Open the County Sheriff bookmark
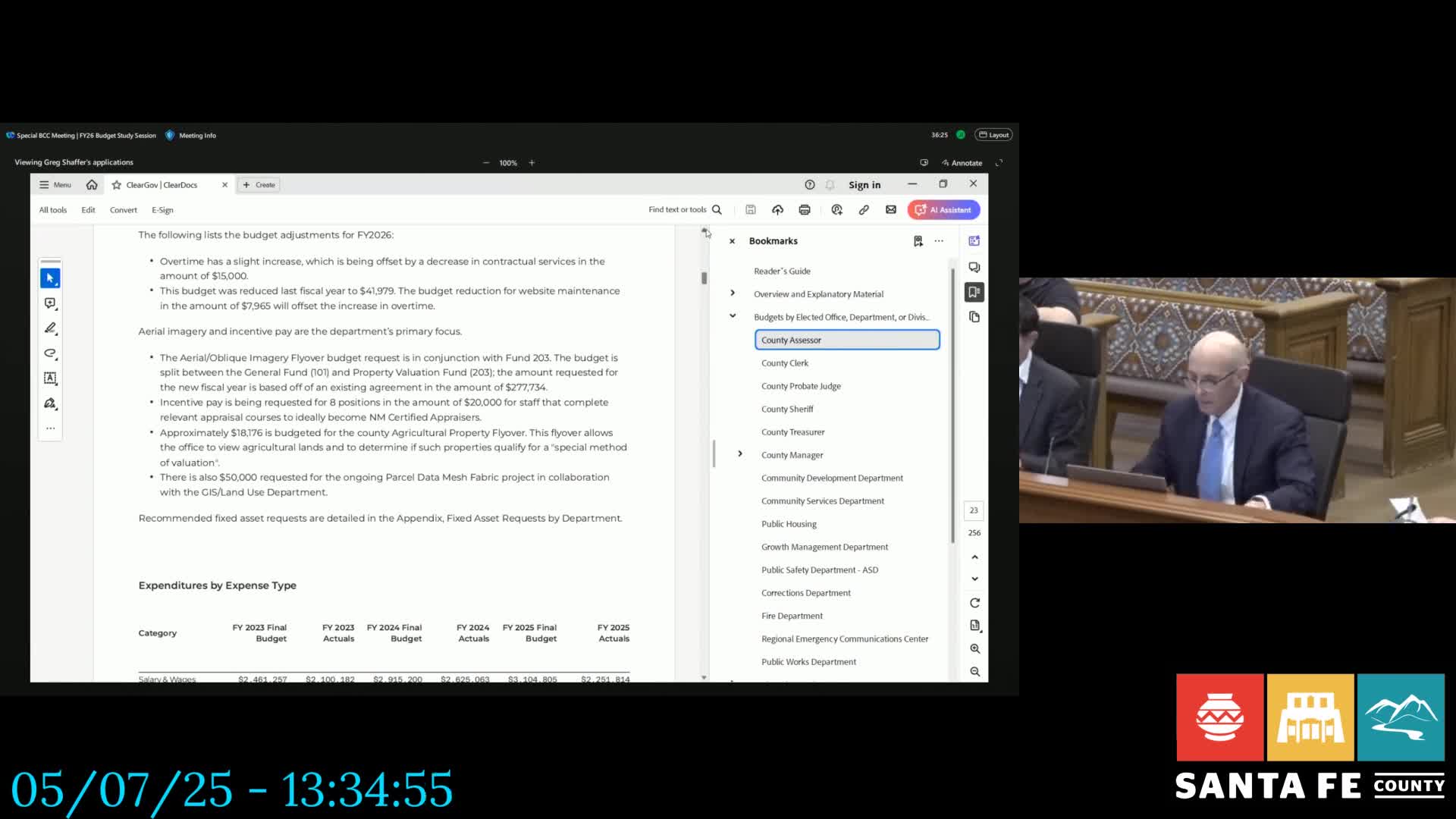Screen dimensions: 1456x819 787,409
